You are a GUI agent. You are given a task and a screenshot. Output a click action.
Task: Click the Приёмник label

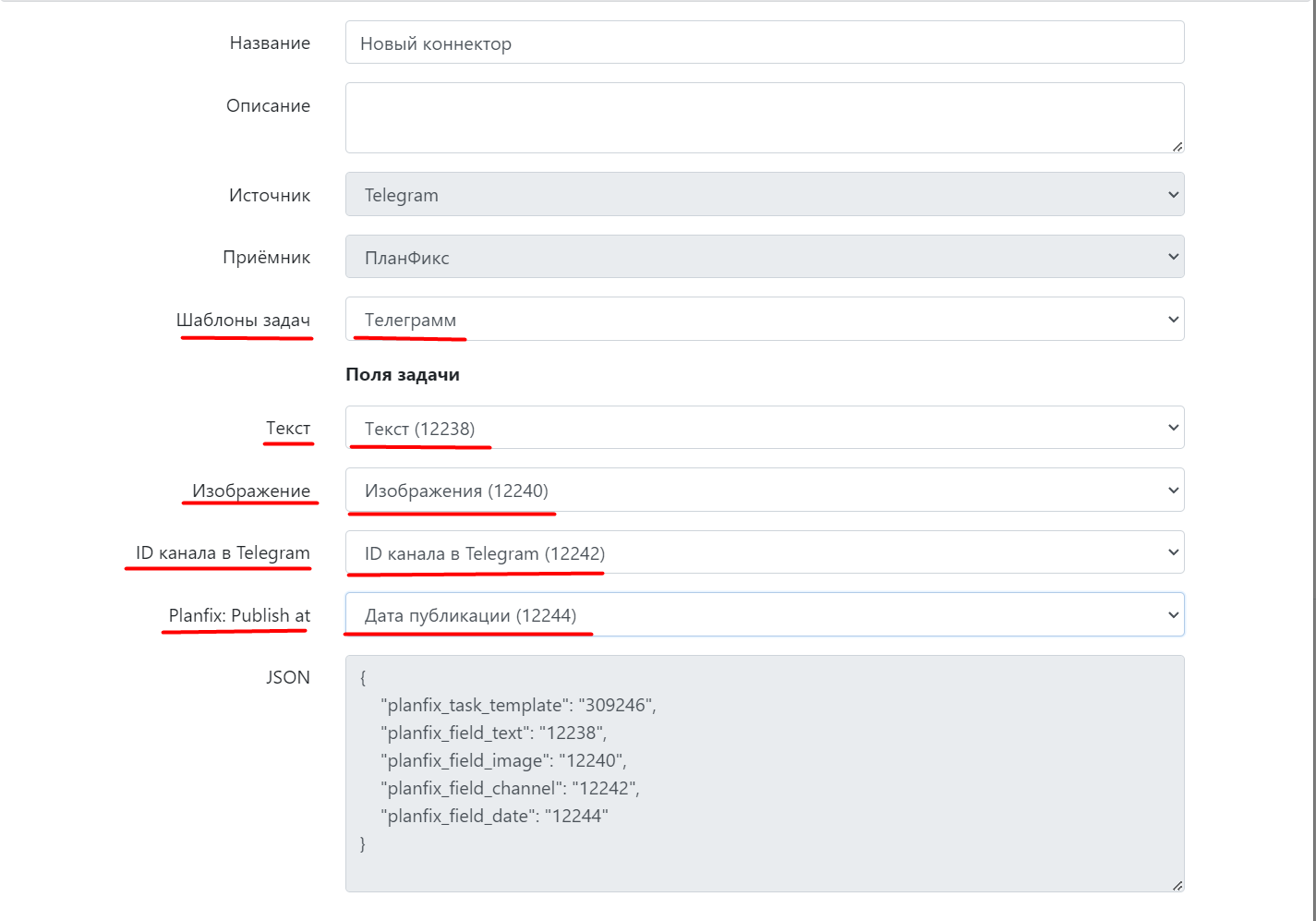coord(266,258)
